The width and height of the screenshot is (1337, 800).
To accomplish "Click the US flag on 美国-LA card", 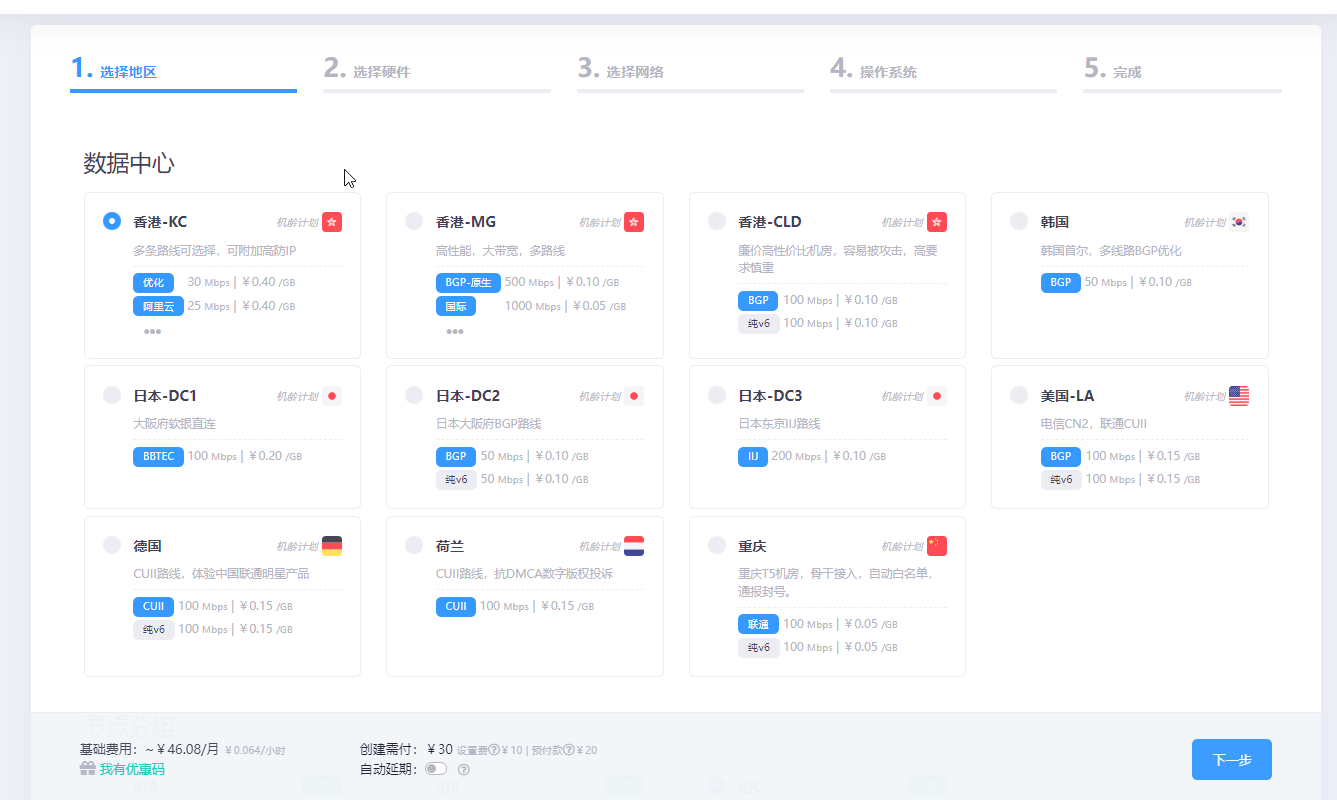I will 1239,396.
